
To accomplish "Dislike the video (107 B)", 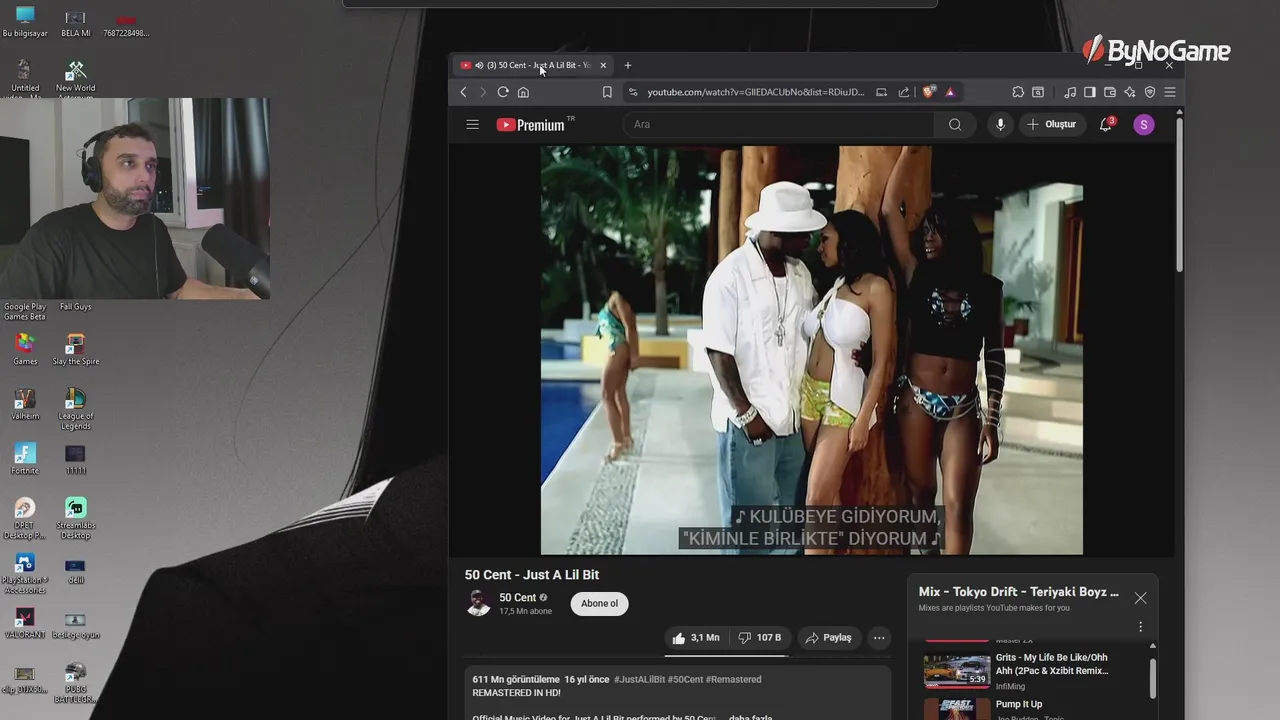I will (x=760, y=638).
